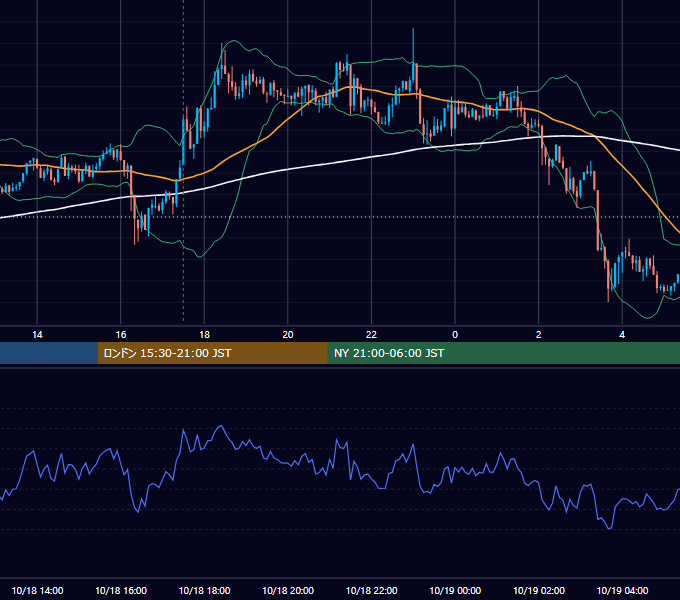Click the 20 hour axis label

[288, 335]
